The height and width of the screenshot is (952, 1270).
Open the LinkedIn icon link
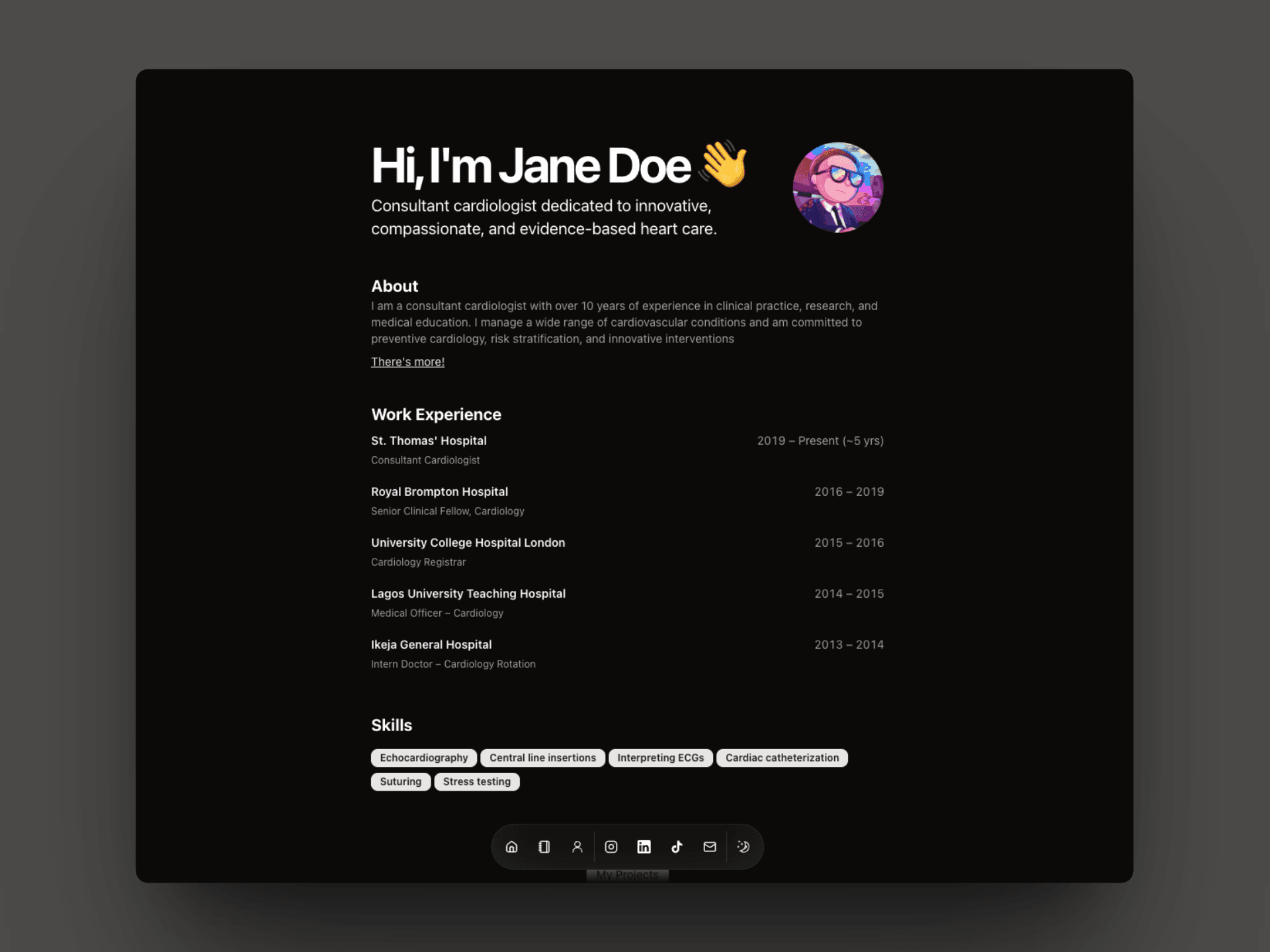coord(644,847)
